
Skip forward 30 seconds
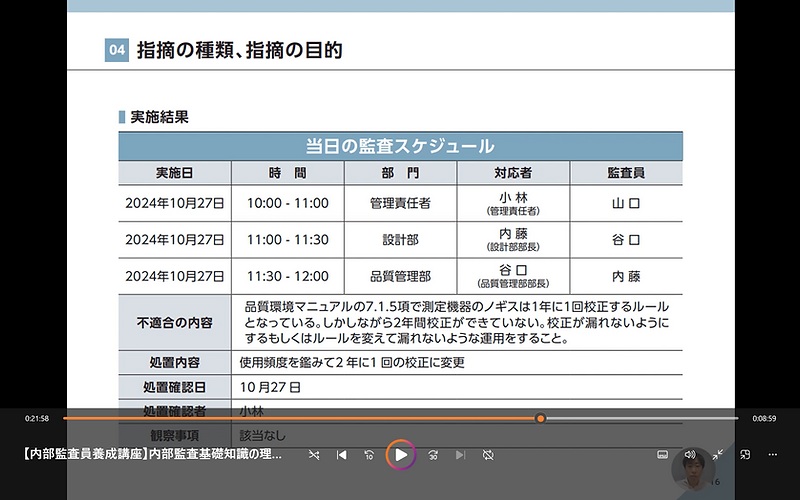[x=433, y=455]
